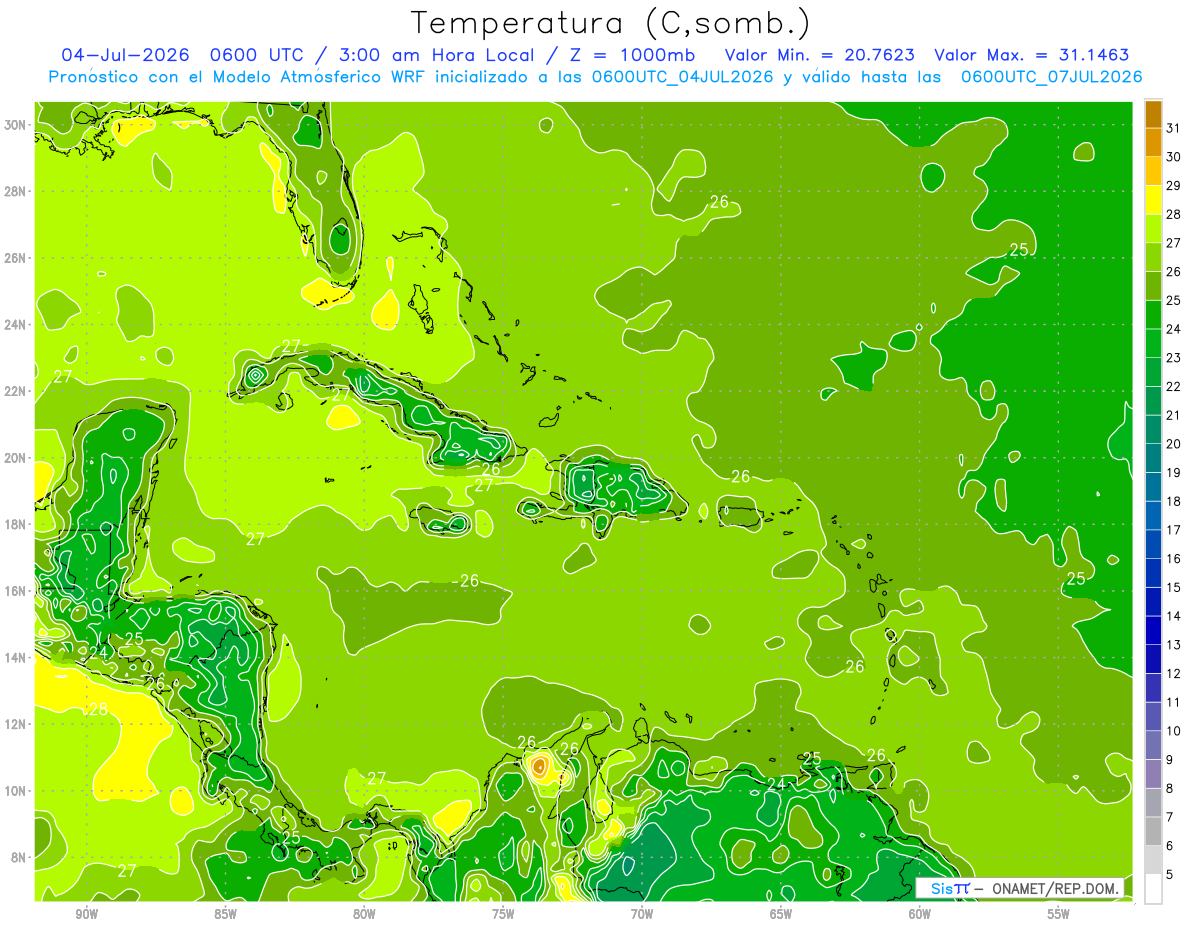Viewport: 1200px width, 927px height.
Task: Click the orange-brown legend swatch above 31
Action: (1153, 114)
